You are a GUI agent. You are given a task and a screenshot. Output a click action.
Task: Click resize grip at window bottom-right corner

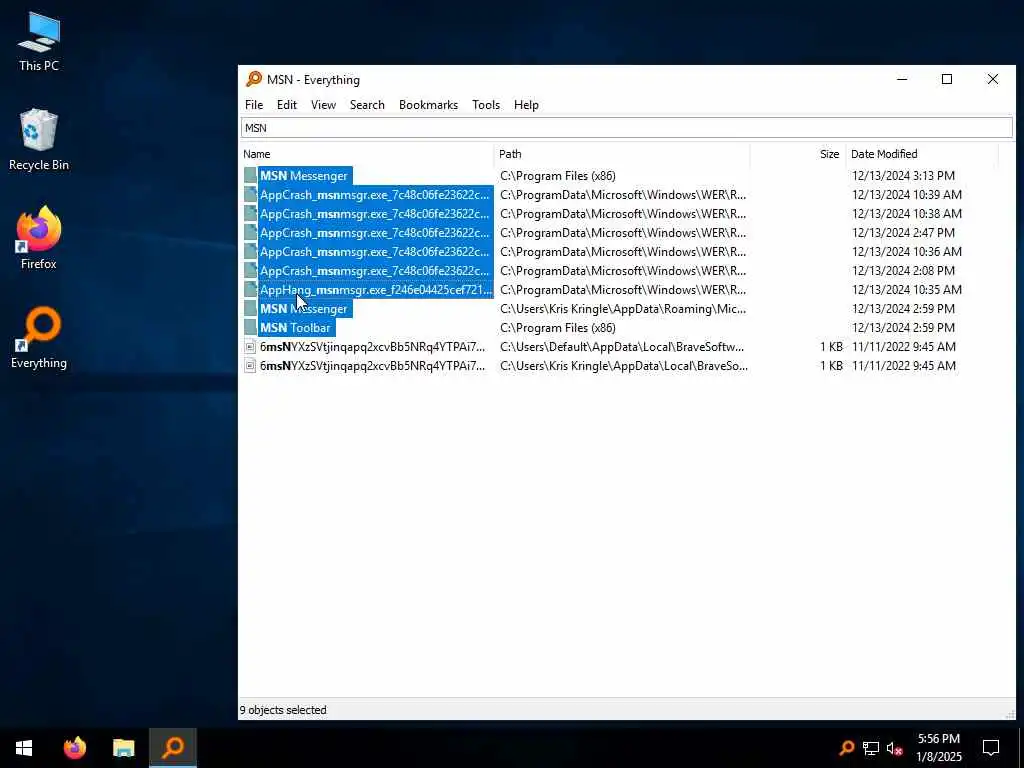[1010, 714]
